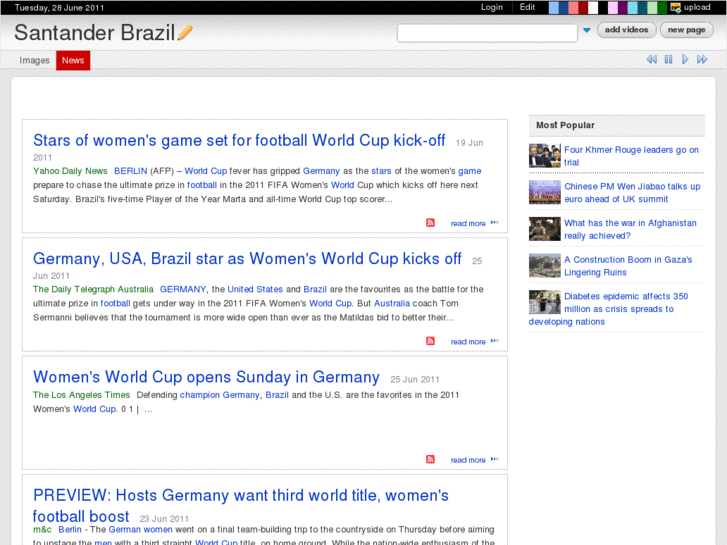727x545 pixels.
Task: Click read more under Women's World Cup opens Sunday
Action: tap(468, 460)
